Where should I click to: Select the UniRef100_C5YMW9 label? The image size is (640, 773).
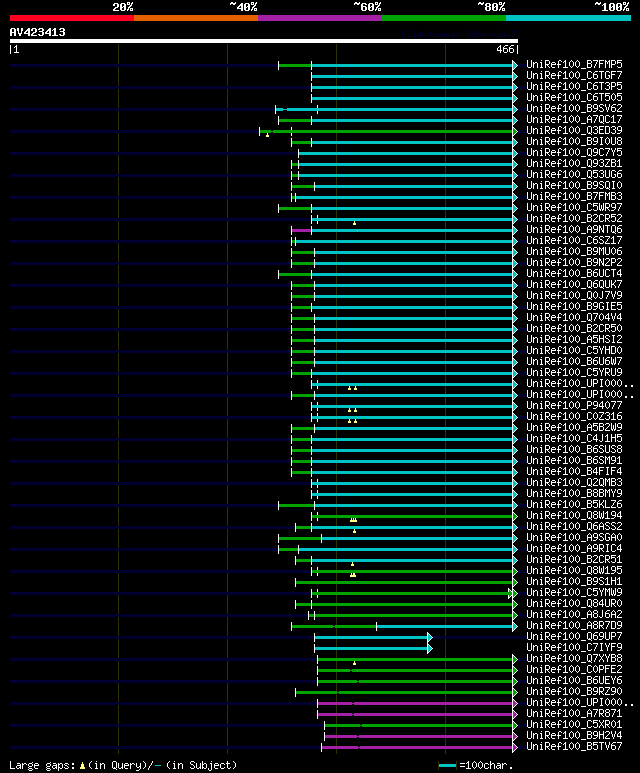point(574,592)
